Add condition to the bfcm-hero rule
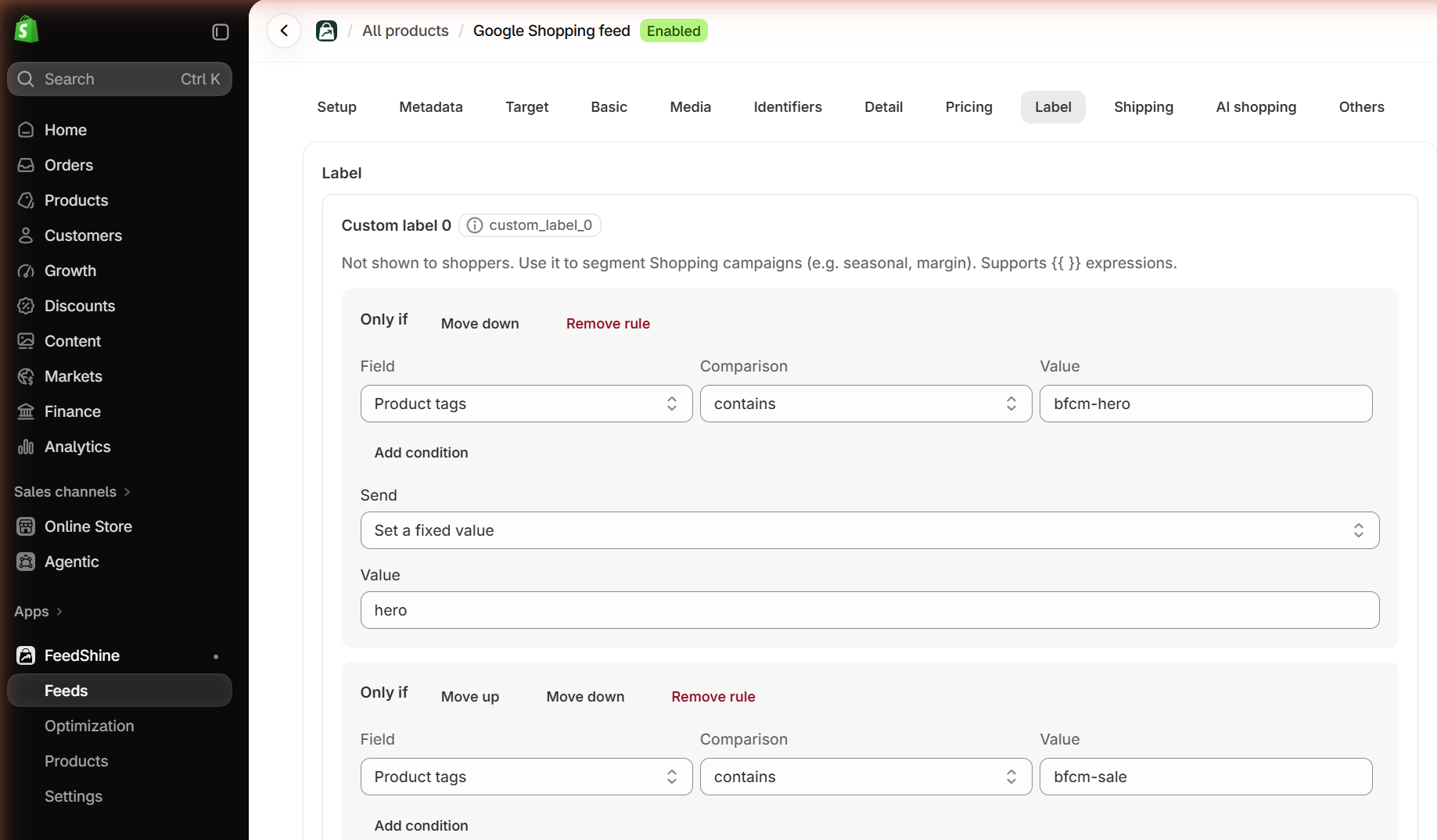Screen dimensions: 1437x840 tap(421, 453)
